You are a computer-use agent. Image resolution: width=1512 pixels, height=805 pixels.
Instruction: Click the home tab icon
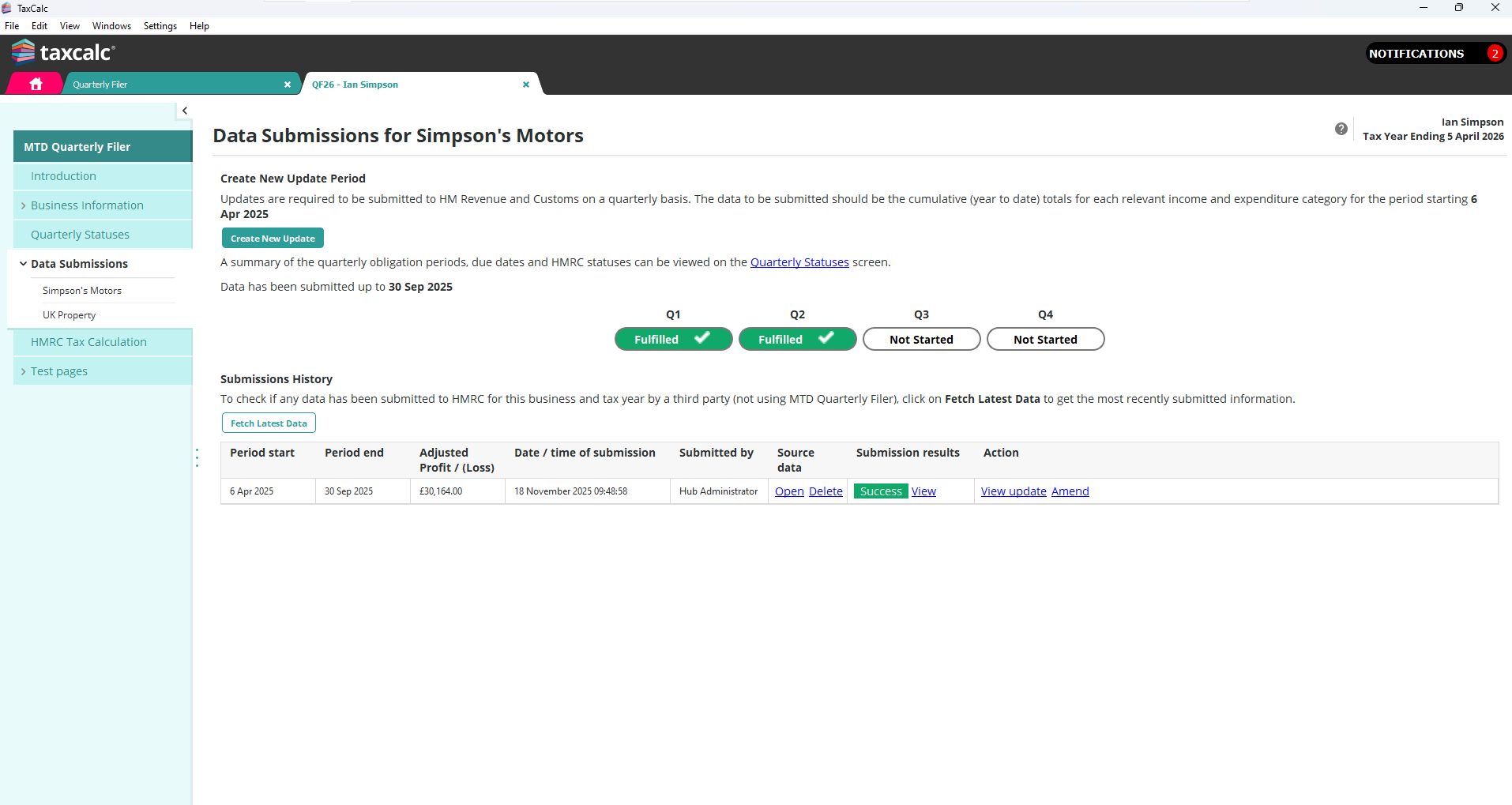tap(36, 84)
